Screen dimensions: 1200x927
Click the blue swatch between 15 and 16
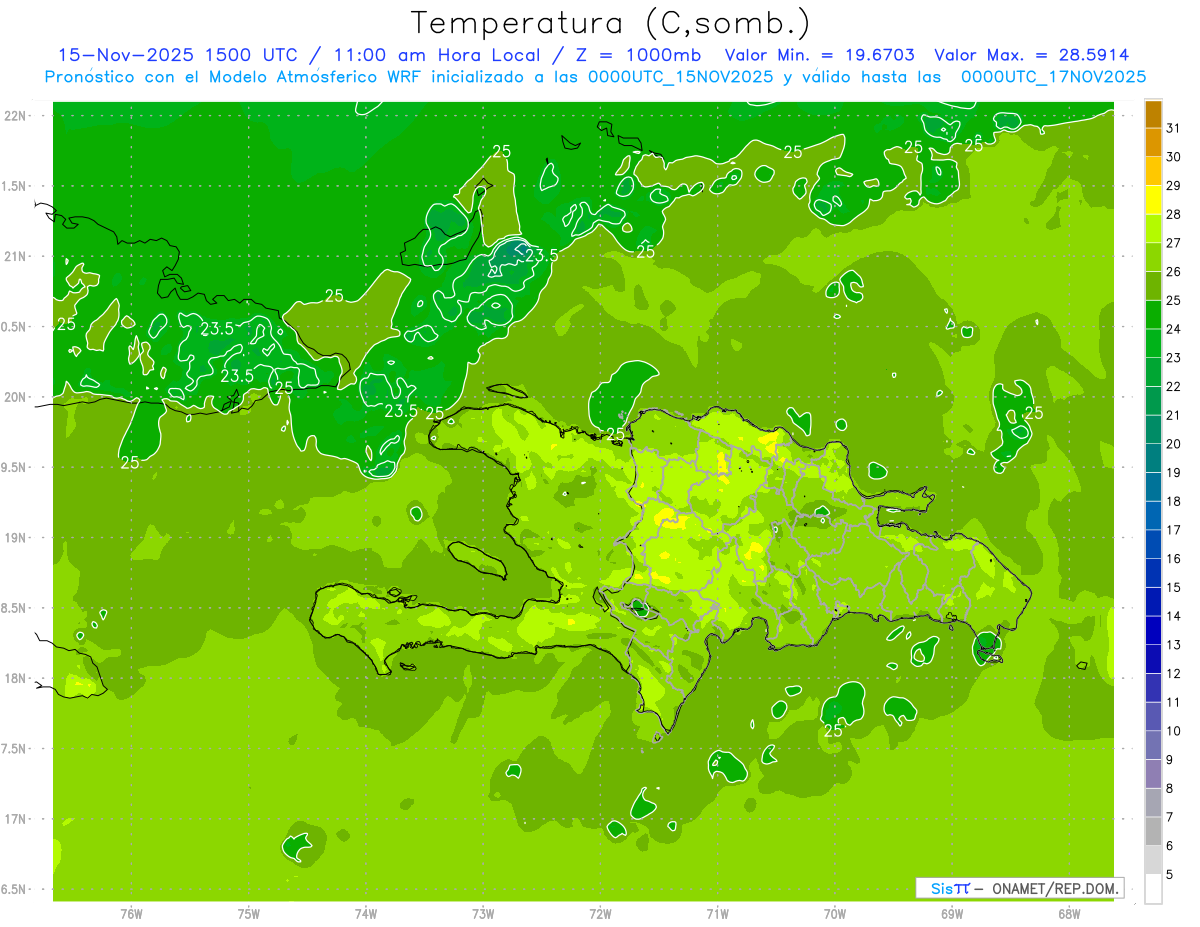tap(1153, 573)
